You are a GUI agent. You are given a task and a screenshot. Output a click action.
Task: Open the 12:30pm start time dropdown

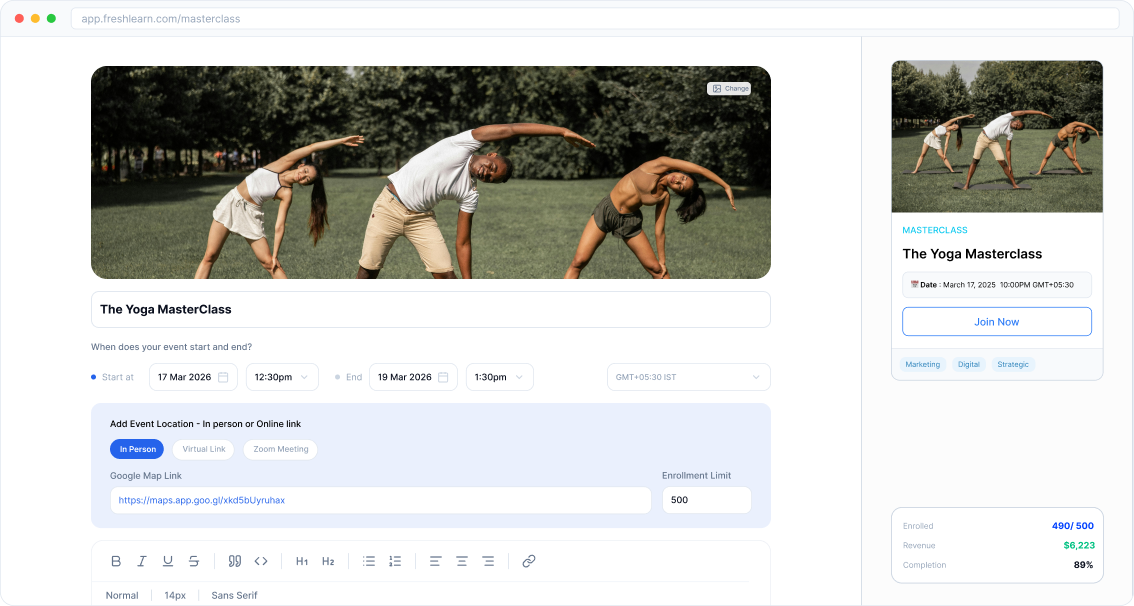pos(282,377)
